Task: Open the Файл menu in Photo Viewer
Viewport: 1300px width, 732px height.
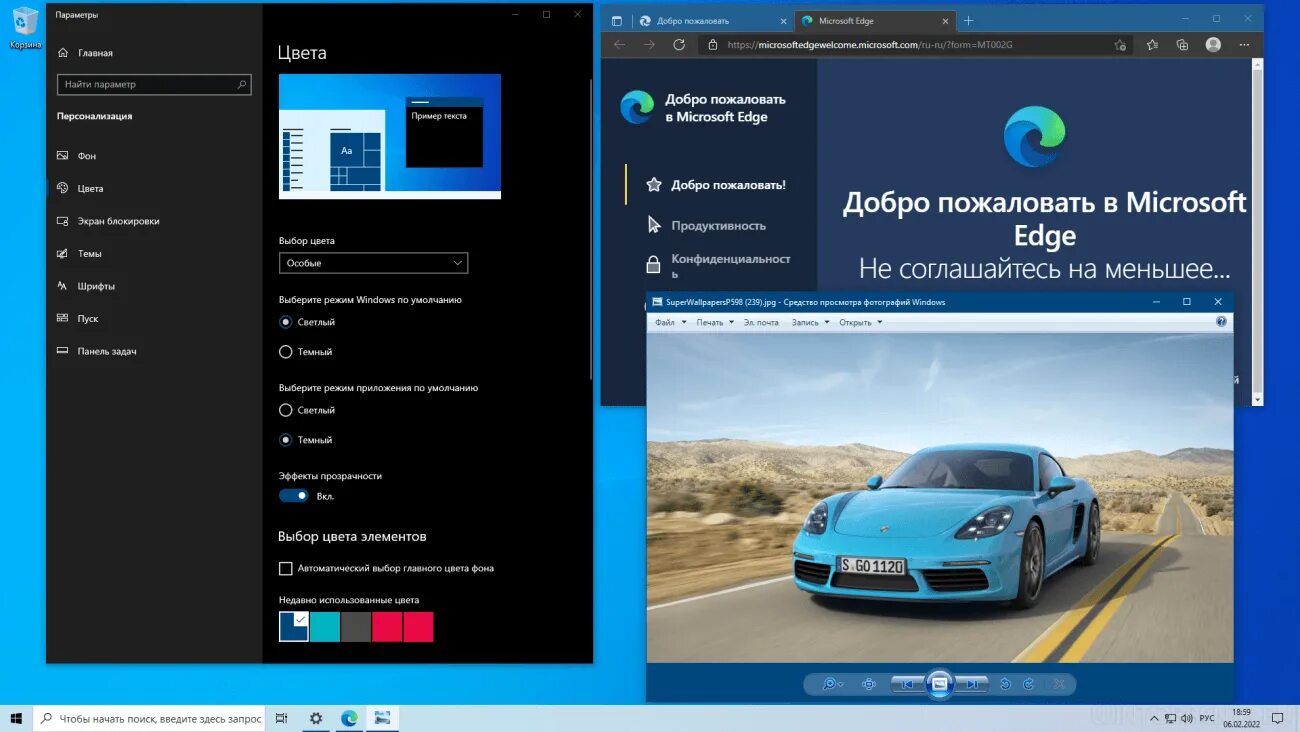Action: click(x=670, y=322)
